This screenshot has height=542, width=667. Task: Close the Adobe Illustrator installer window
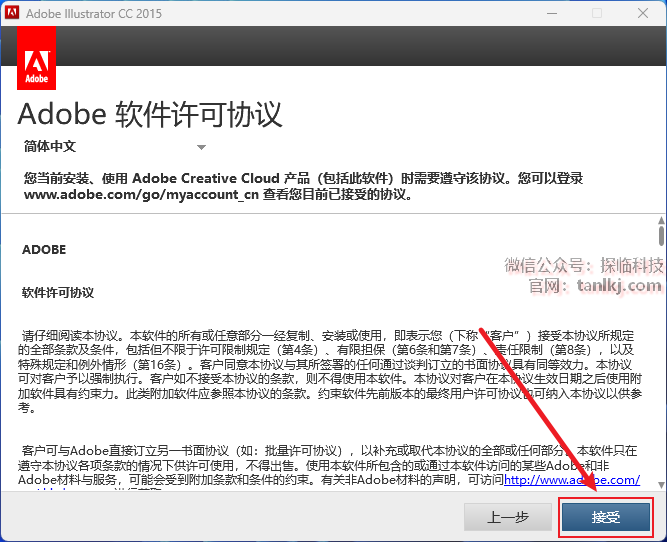[x=642, y=14]
